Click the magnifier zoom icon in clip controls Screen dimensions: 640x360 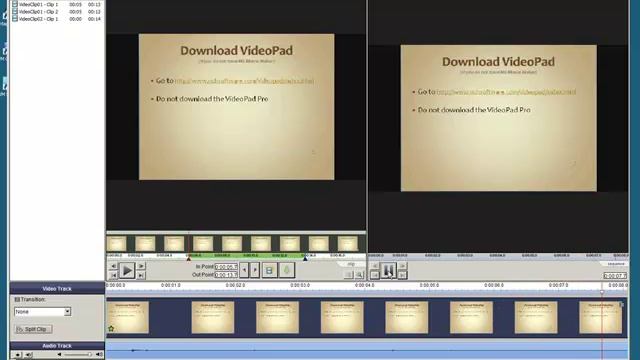360,275
